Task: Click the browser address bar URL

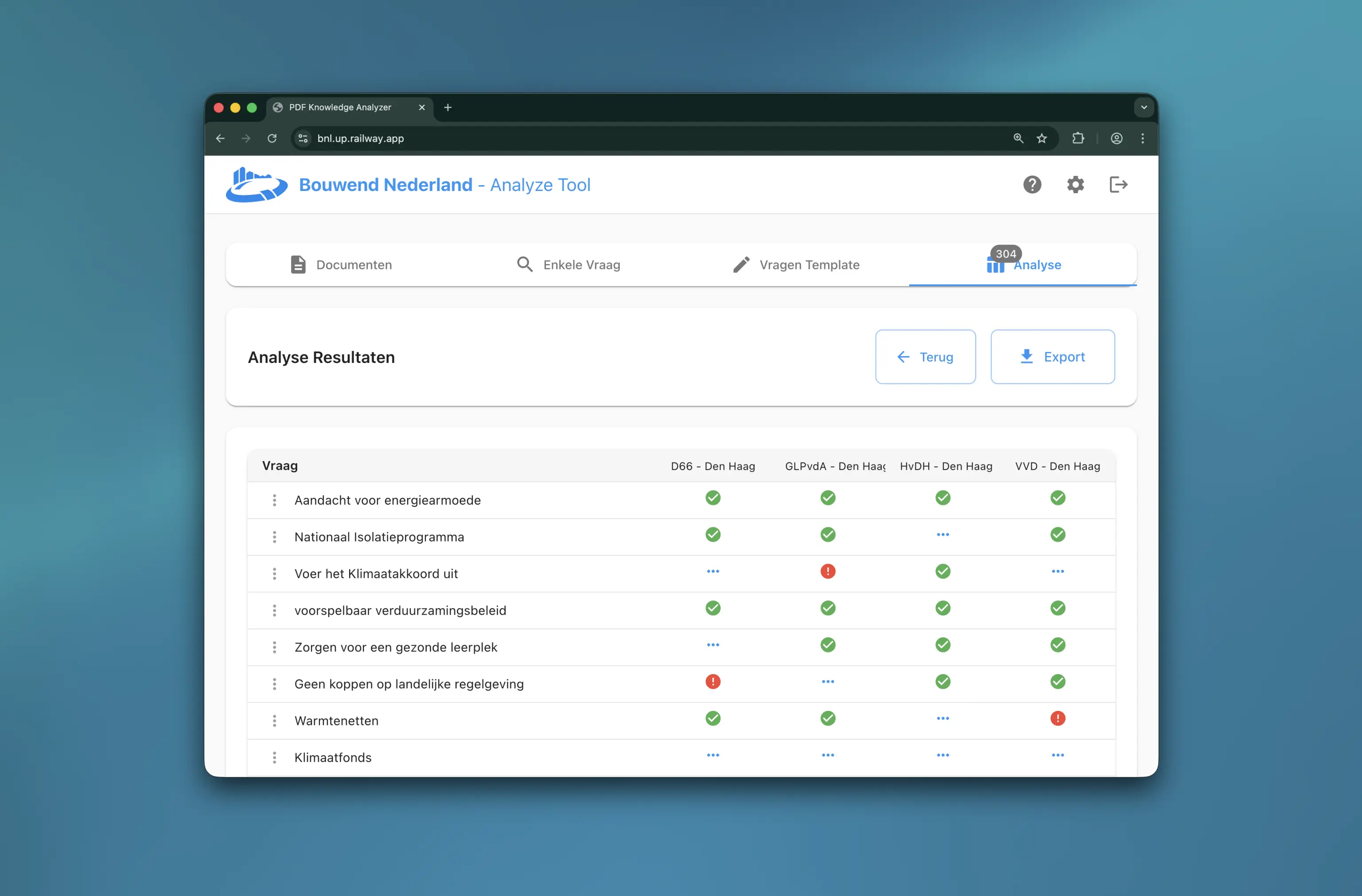Action: coord(361,138)
